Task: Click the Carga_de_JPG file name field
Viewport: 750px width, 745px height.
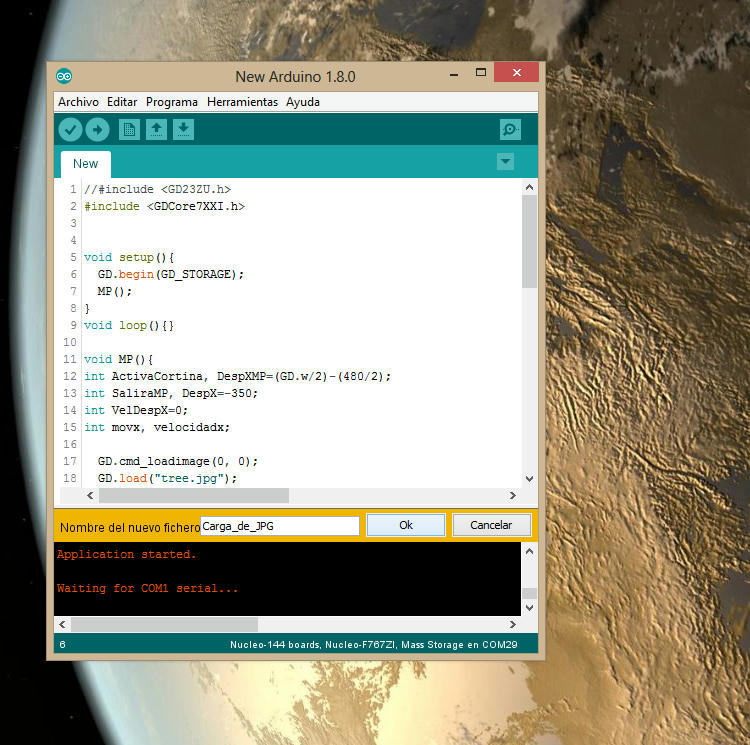Action: 280,526
